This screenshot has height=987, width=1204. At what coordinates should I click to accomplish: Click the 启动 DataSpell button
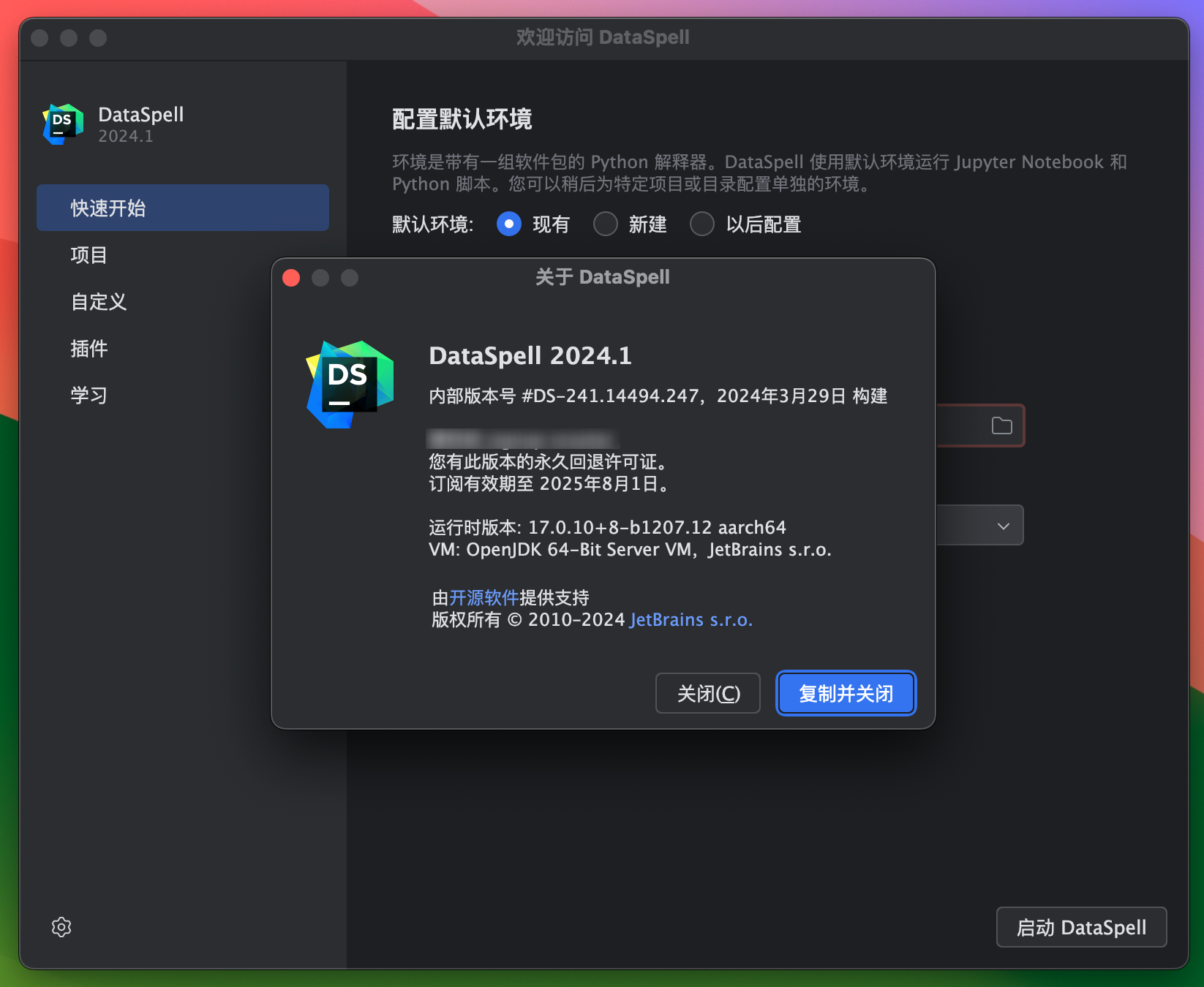(x=1081, y=927)
